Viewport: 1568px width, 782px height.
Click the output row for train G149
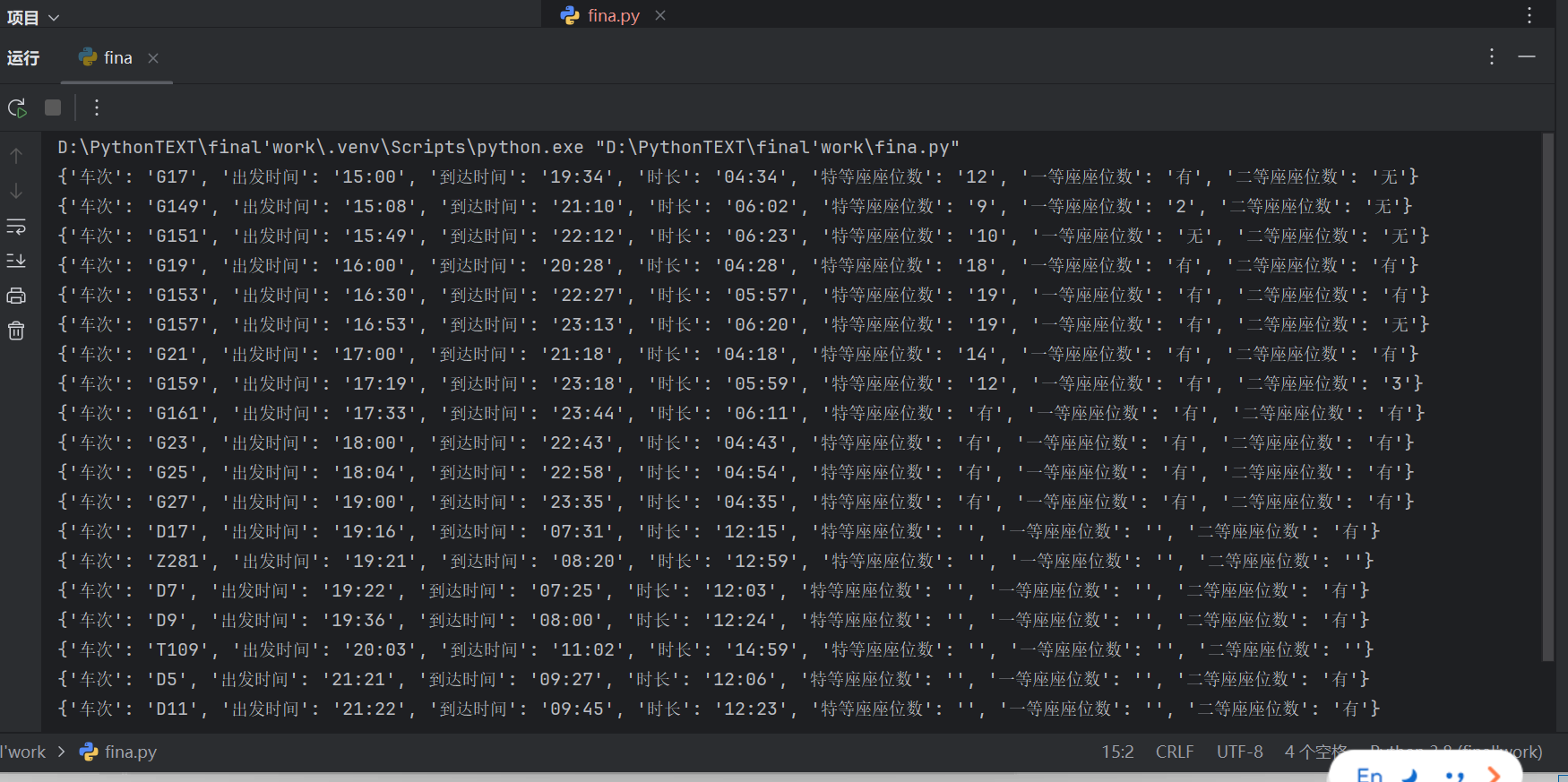click(734, 206)
